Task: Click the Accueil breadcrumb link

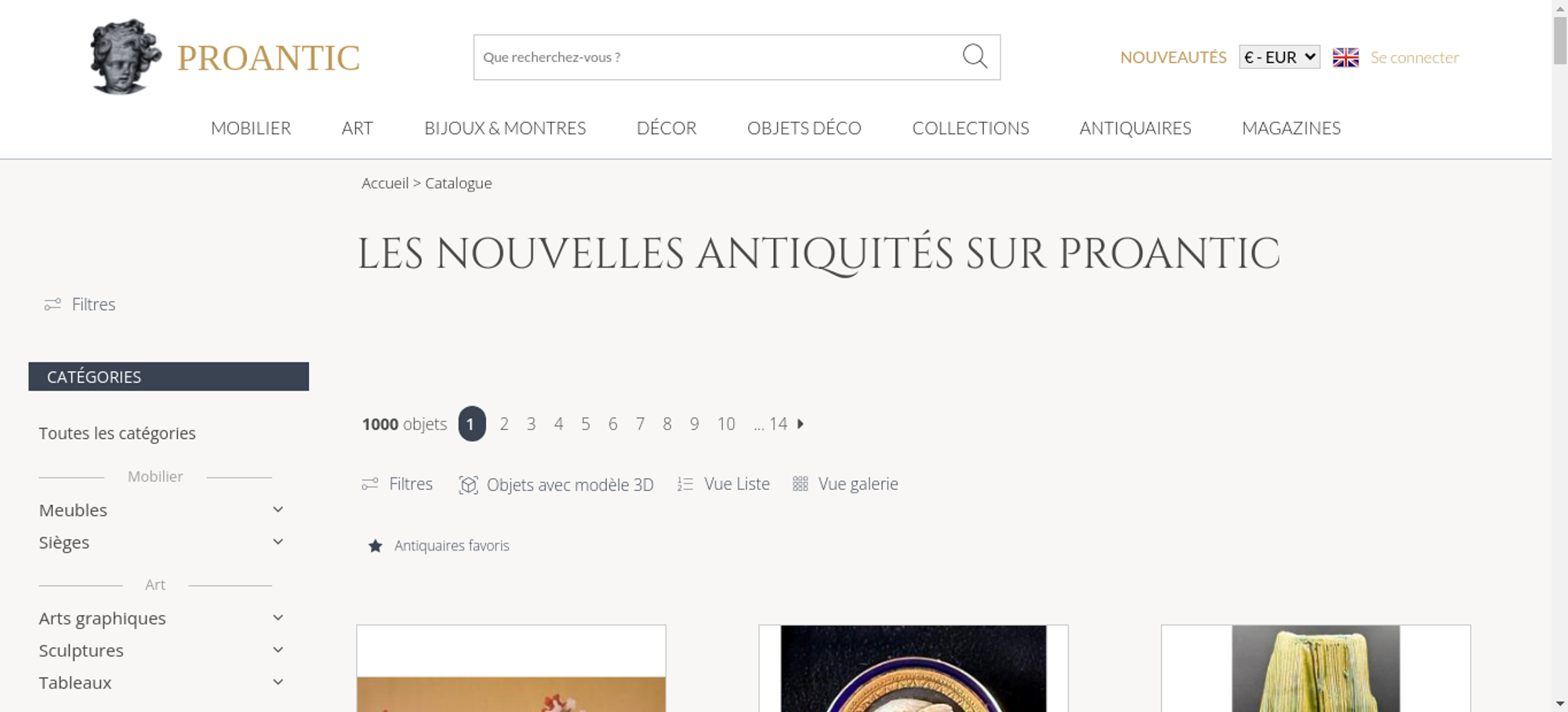Action: click(x=385, y=183)
